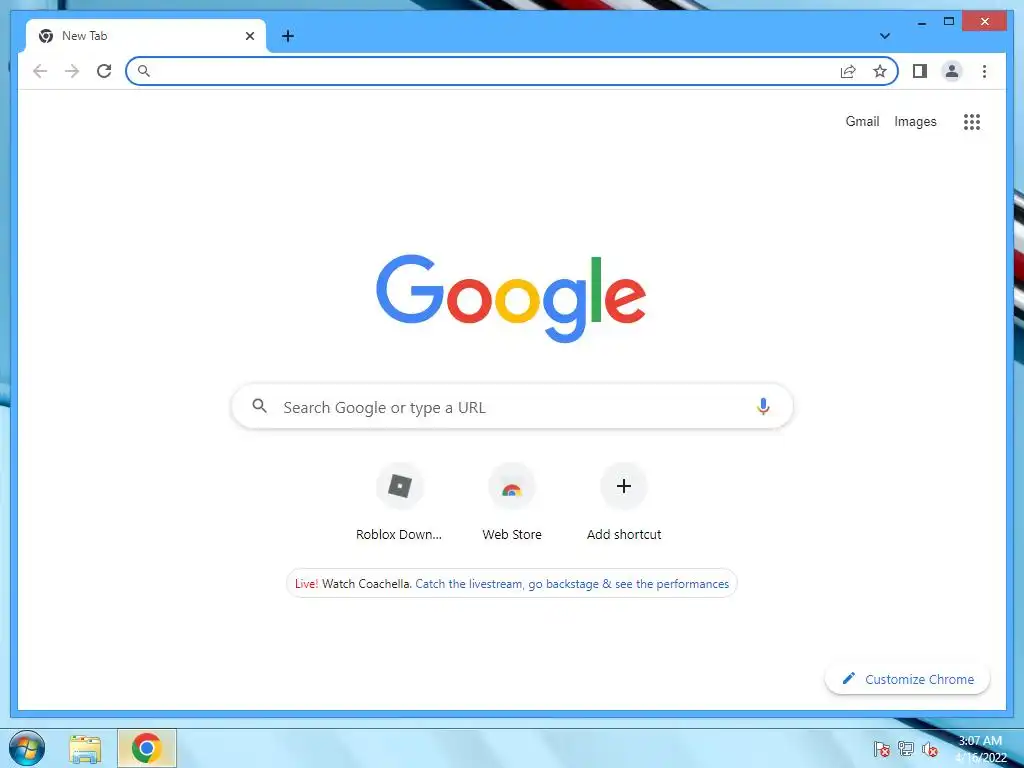Bookmark this tab with star icon

(x=880, y=71)
